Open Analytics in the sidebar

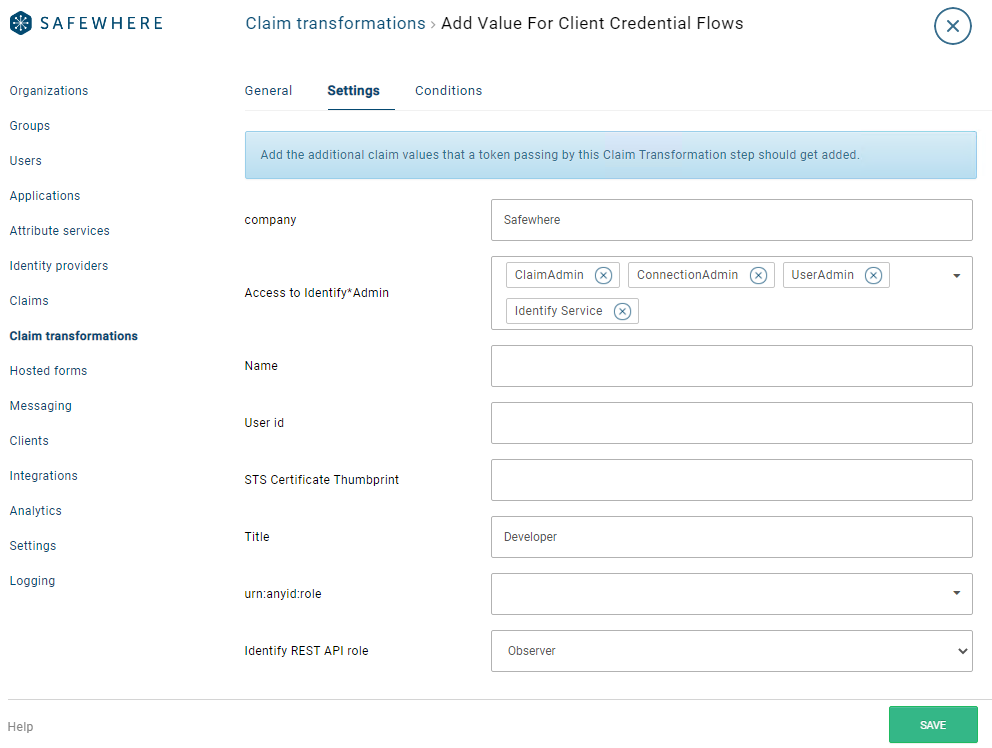click(35, 511)
